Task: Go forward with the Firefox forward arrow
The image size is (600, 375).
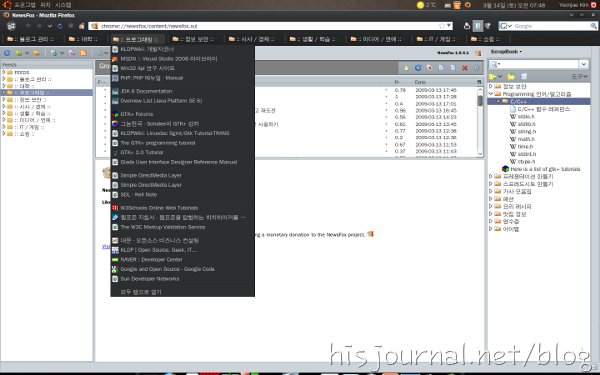Action: tap(39, 26)
